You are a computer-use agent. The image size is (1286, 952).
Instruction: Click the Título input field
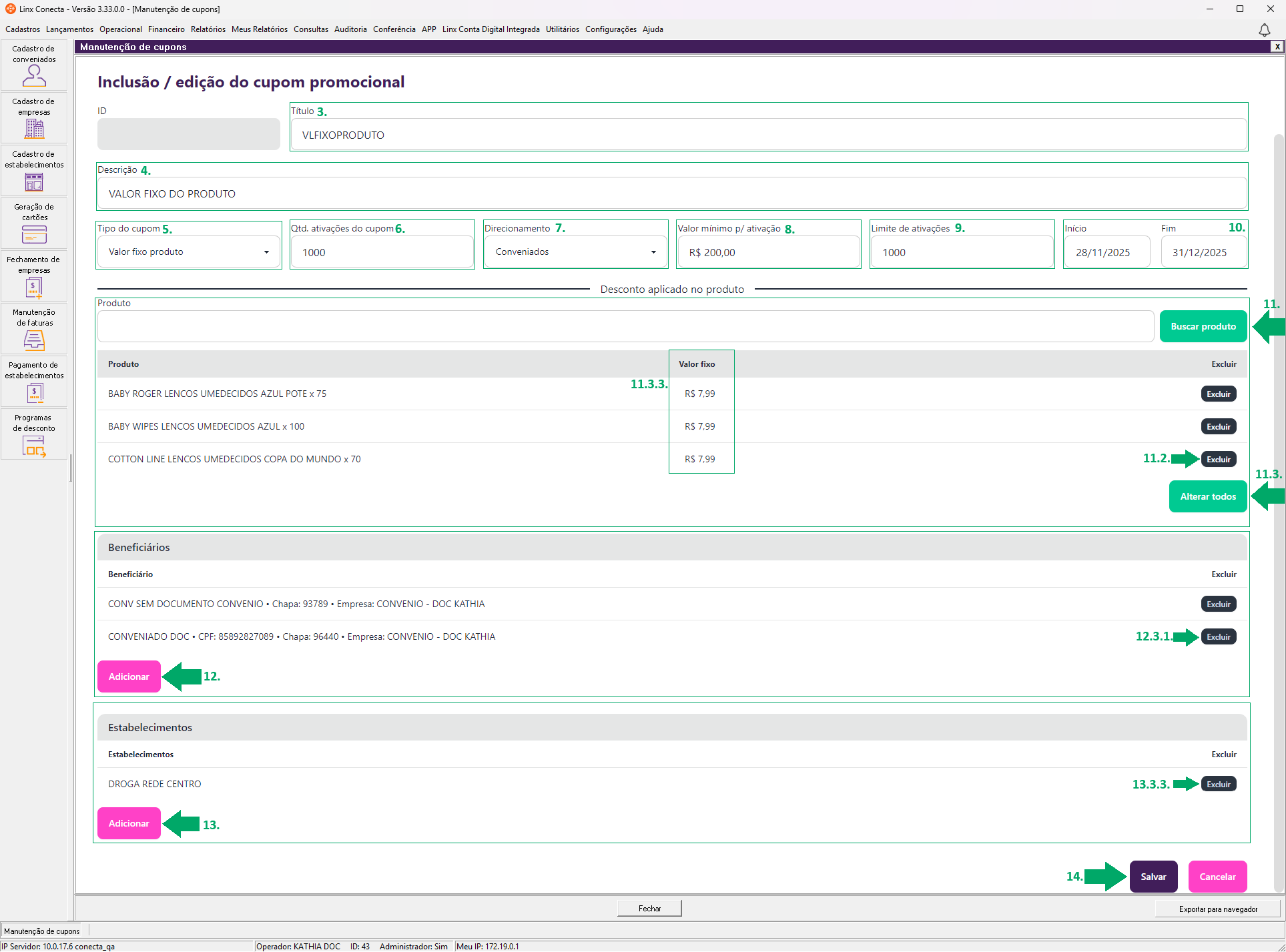click(x=767, y=135)
